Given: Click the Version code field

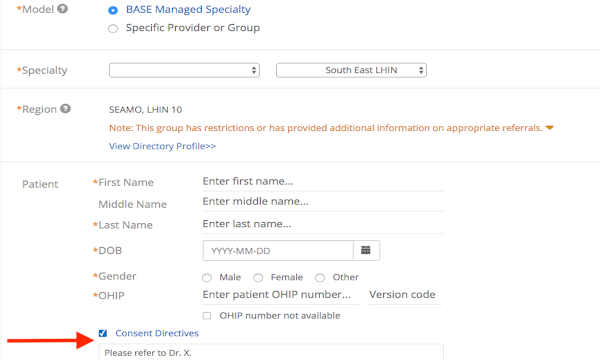Looking at the screenshot, I should (405, 295).
